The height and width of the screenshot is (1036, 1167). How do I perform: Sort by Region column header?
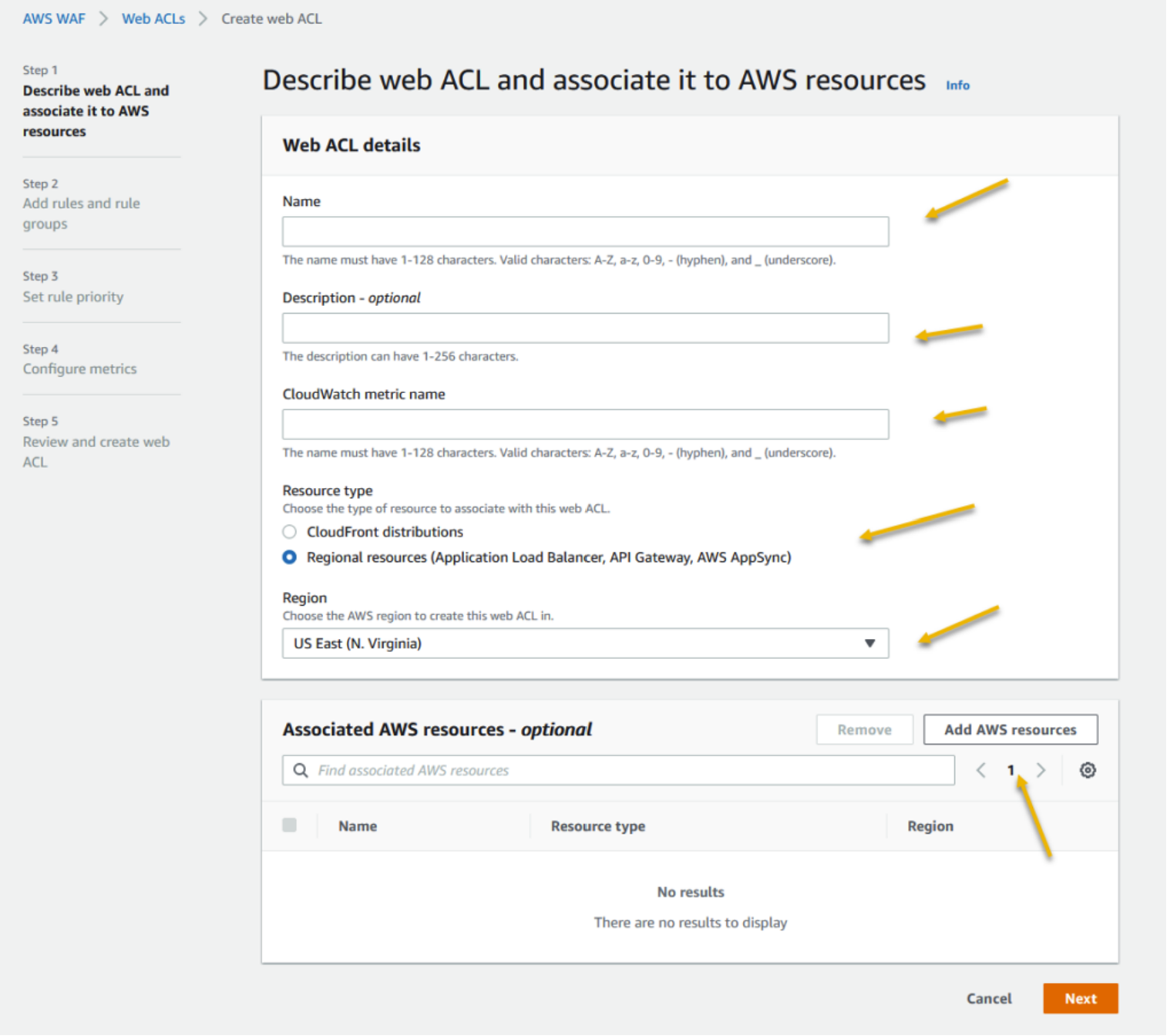(930, 826)
